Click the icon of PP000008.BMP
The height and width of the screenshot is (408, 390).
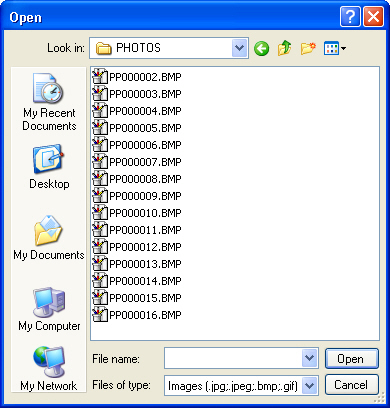tap(100, 179)
